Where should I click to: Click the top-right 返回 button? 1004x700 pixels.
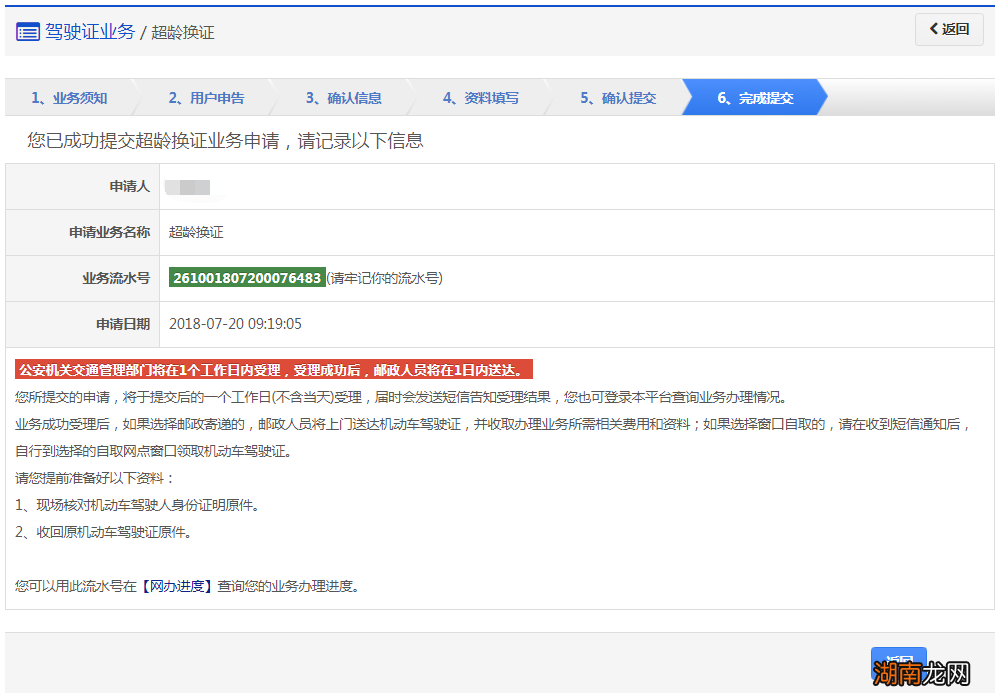948,29
